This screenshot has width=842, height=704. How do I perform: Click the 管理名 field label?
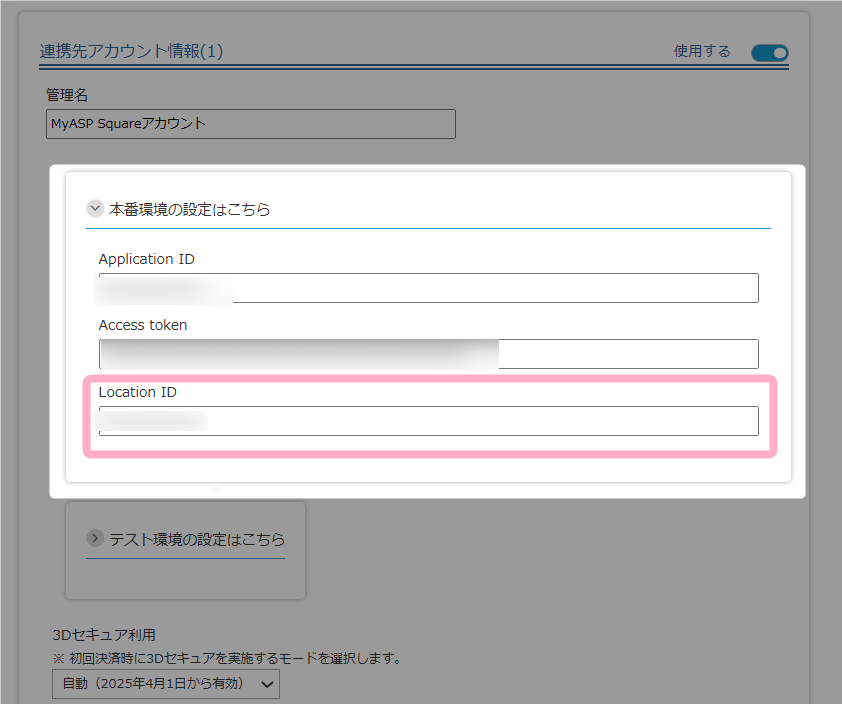click(x=67, y=95)
